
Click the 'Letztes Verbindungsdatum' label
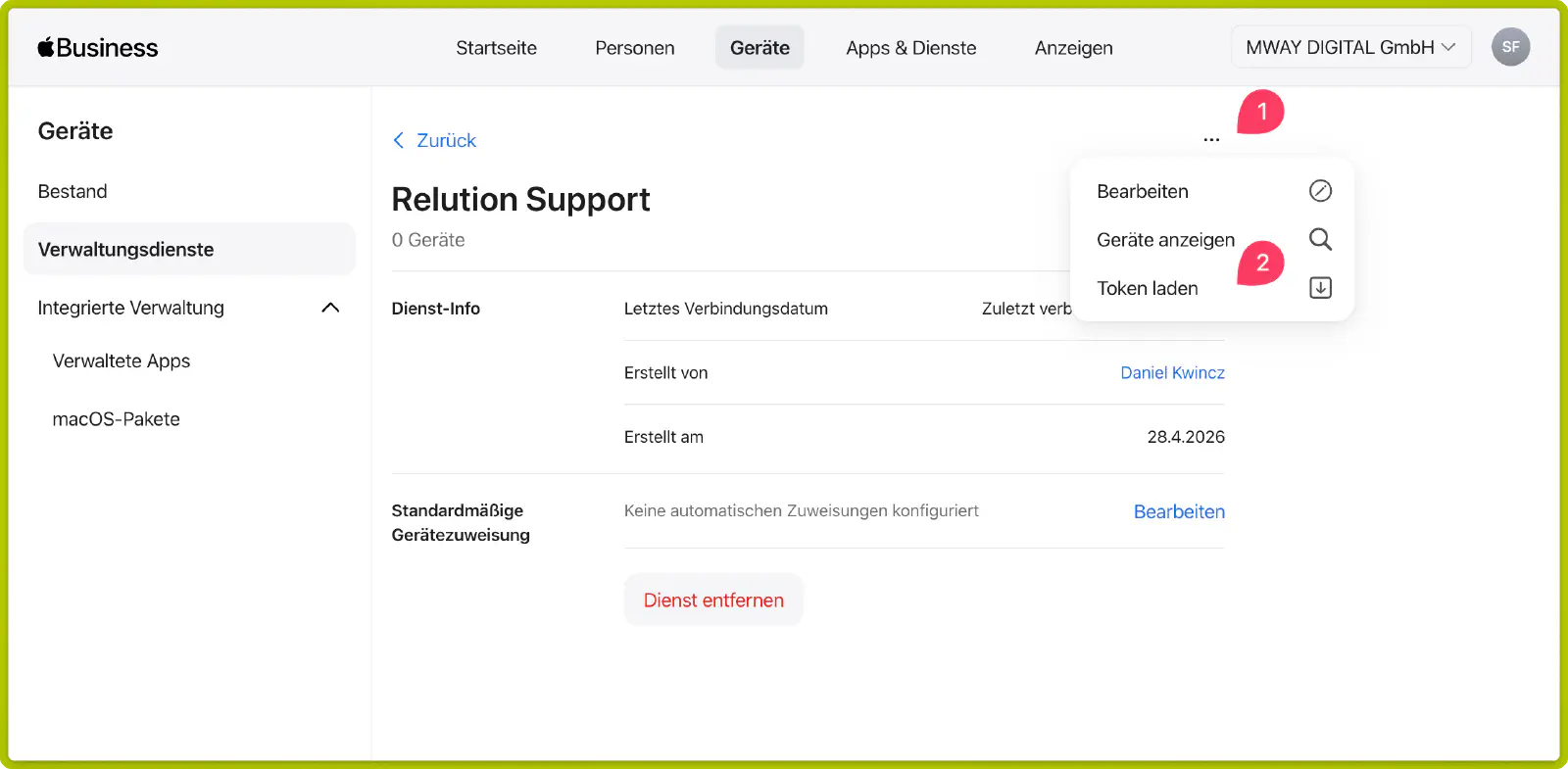(726, 309)
